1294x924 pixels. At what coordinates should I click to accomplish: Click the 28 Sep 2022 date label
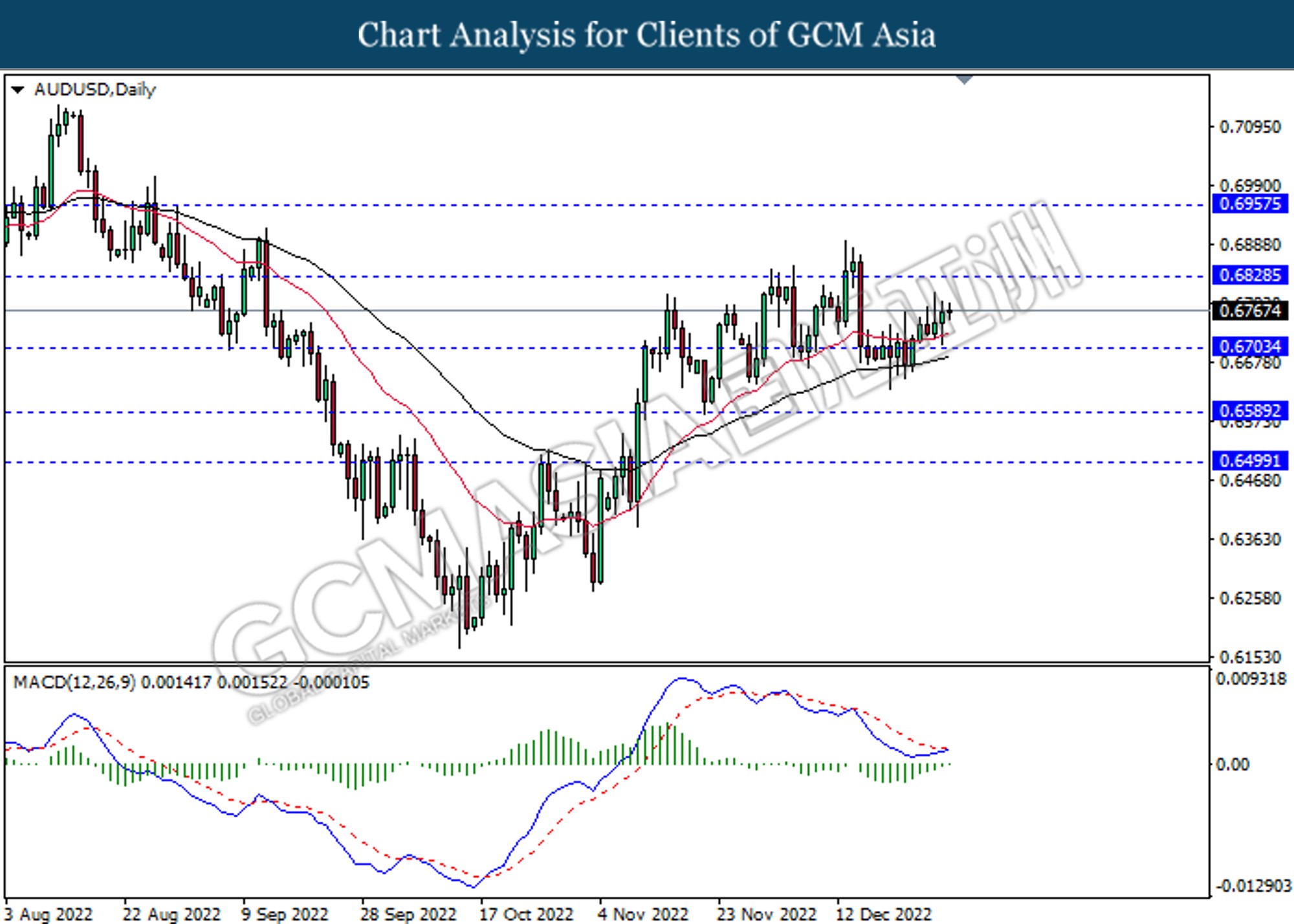click(408, 914)
